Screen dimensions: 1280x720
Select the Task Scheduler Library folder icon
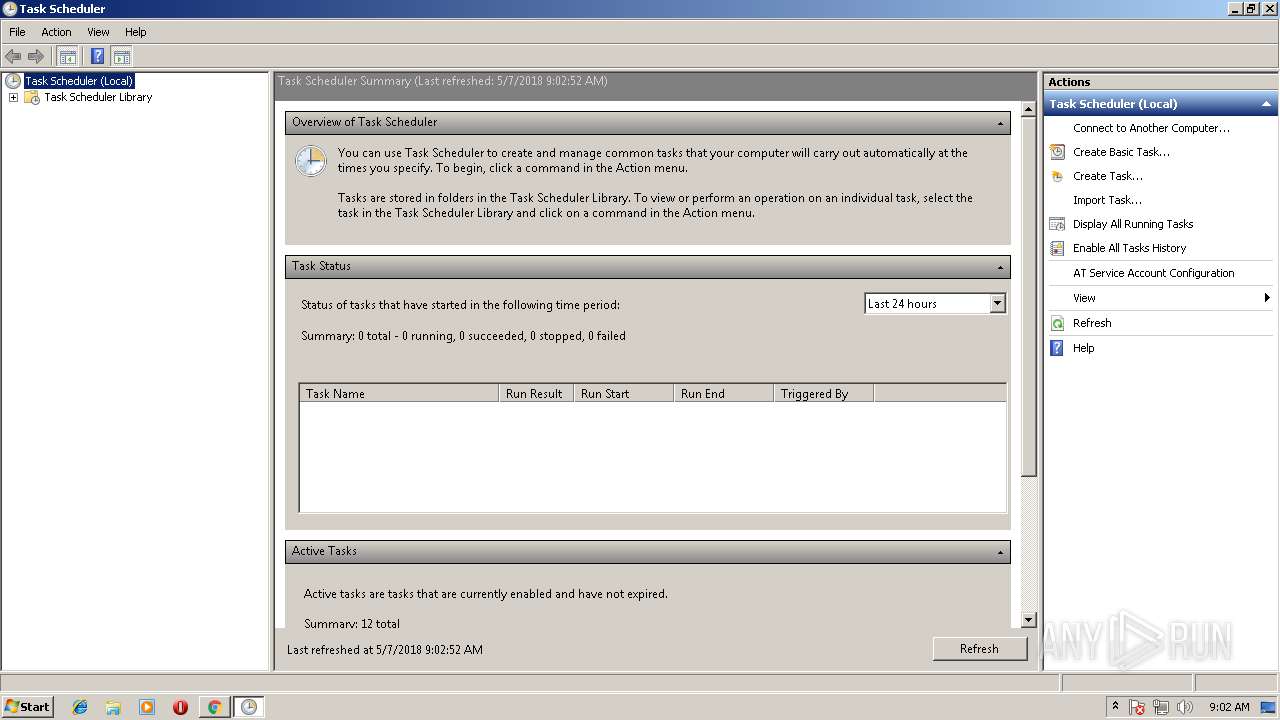[x=32, y=97]
